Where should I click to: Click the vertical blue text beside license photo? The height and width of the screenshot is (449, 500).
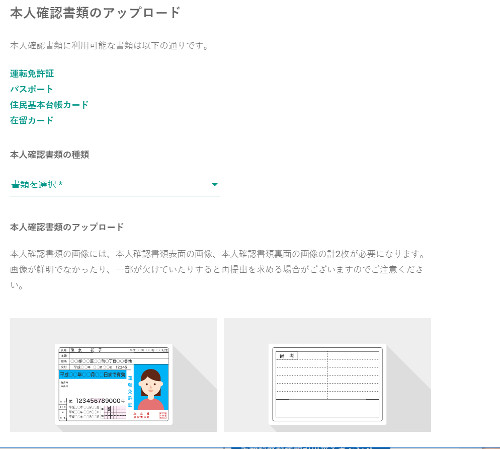pyautogui.click(x=130, y=392)
